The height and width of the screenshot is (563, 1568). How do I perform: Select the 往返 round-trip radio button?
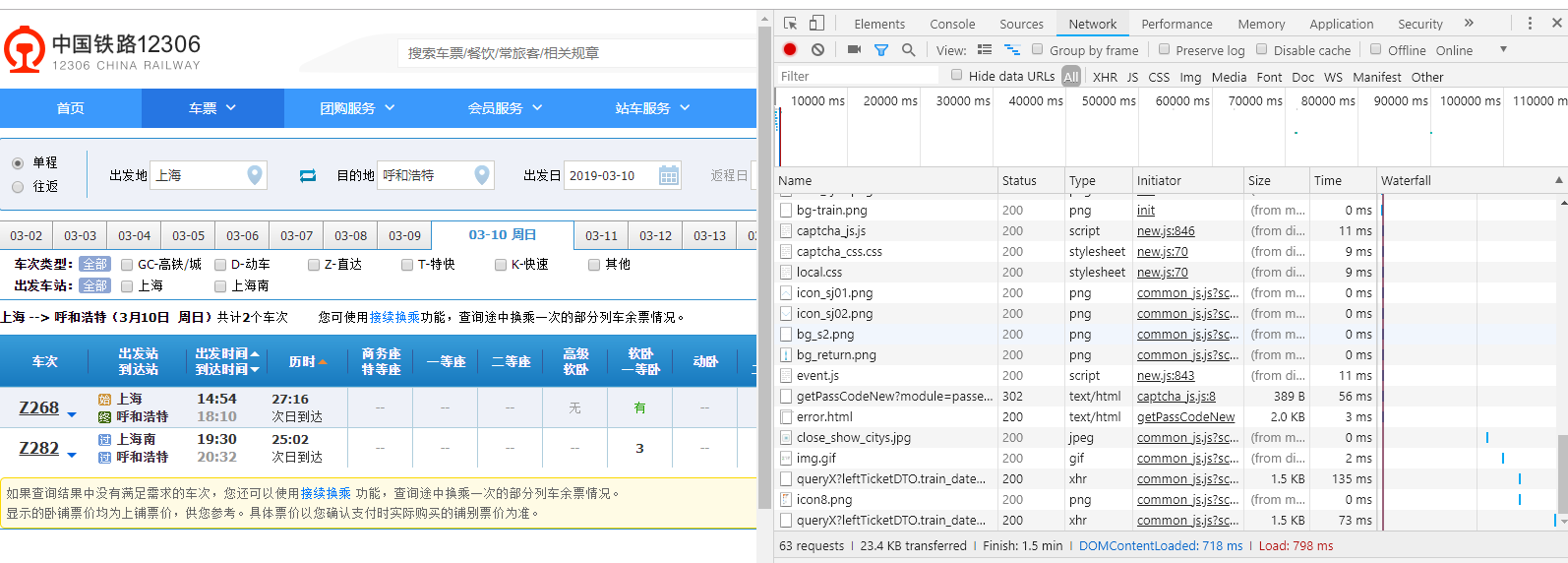tap(18, 187)
